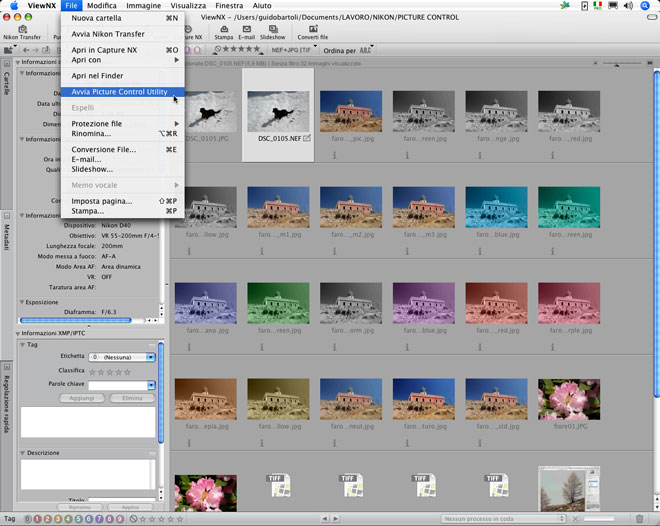Screen dimensions: 660x526
Task: Clear rating with no-star icon in status bar
Action: coord(133,519)
